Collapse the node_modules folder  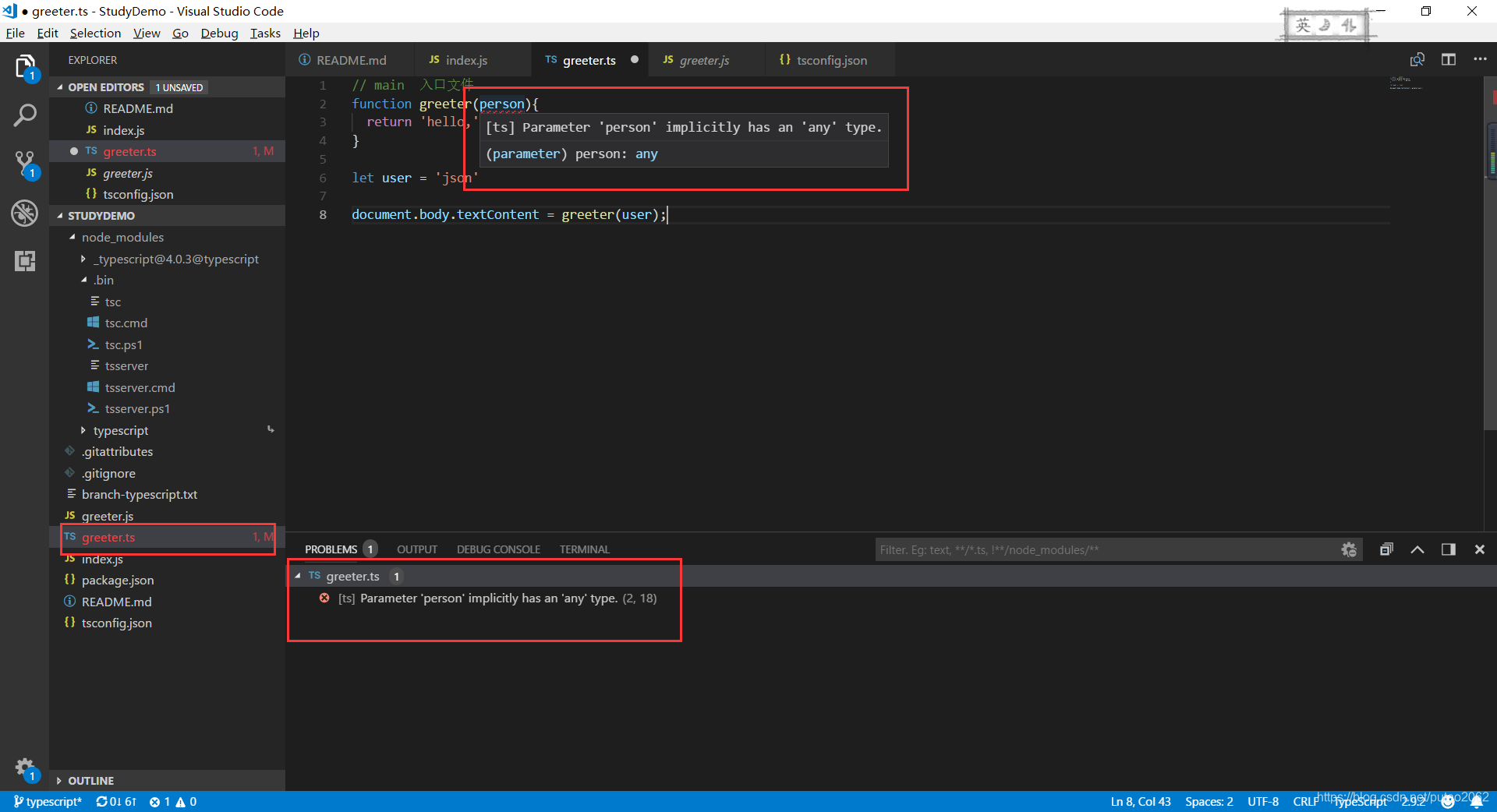73,238
